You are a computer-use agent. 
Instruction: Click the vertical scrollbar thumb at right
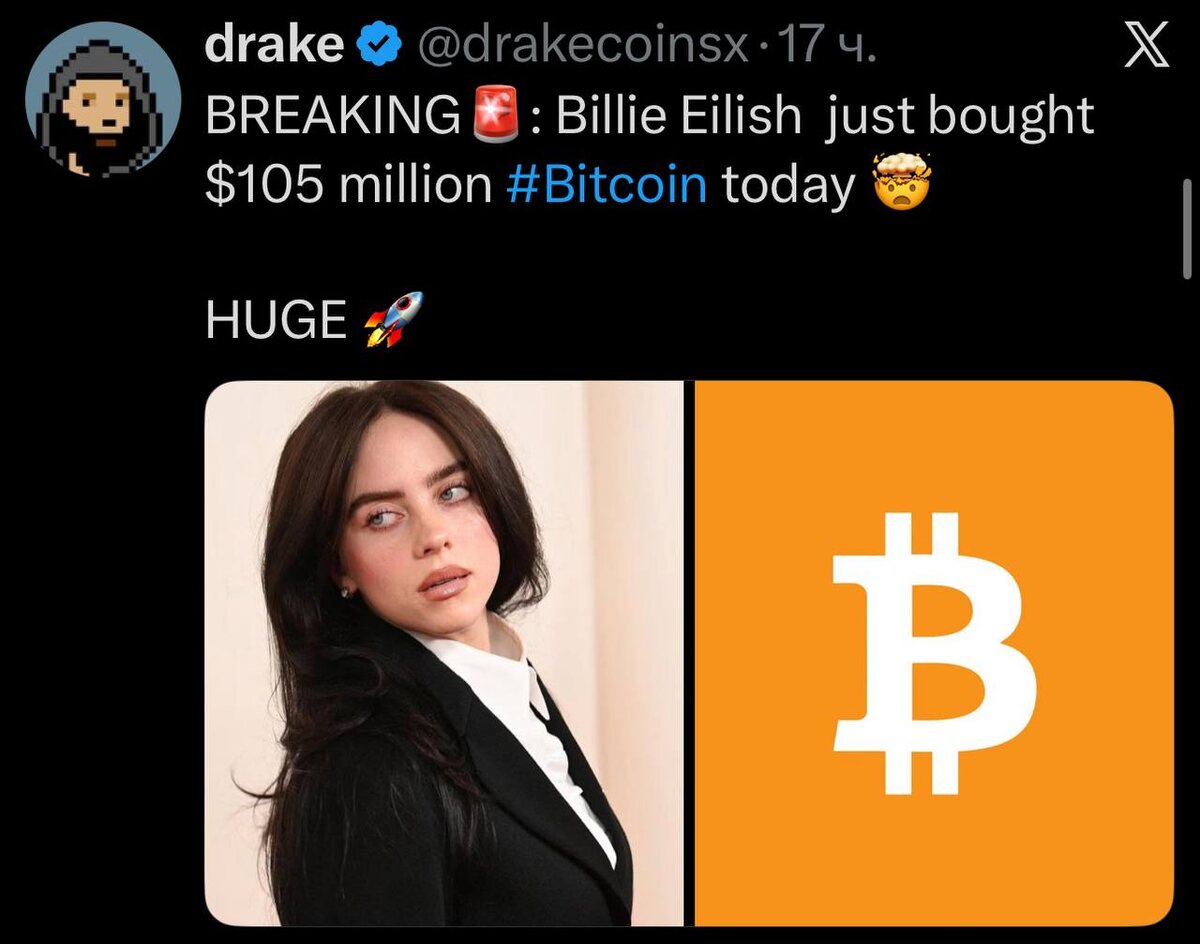coord(1187,228)
